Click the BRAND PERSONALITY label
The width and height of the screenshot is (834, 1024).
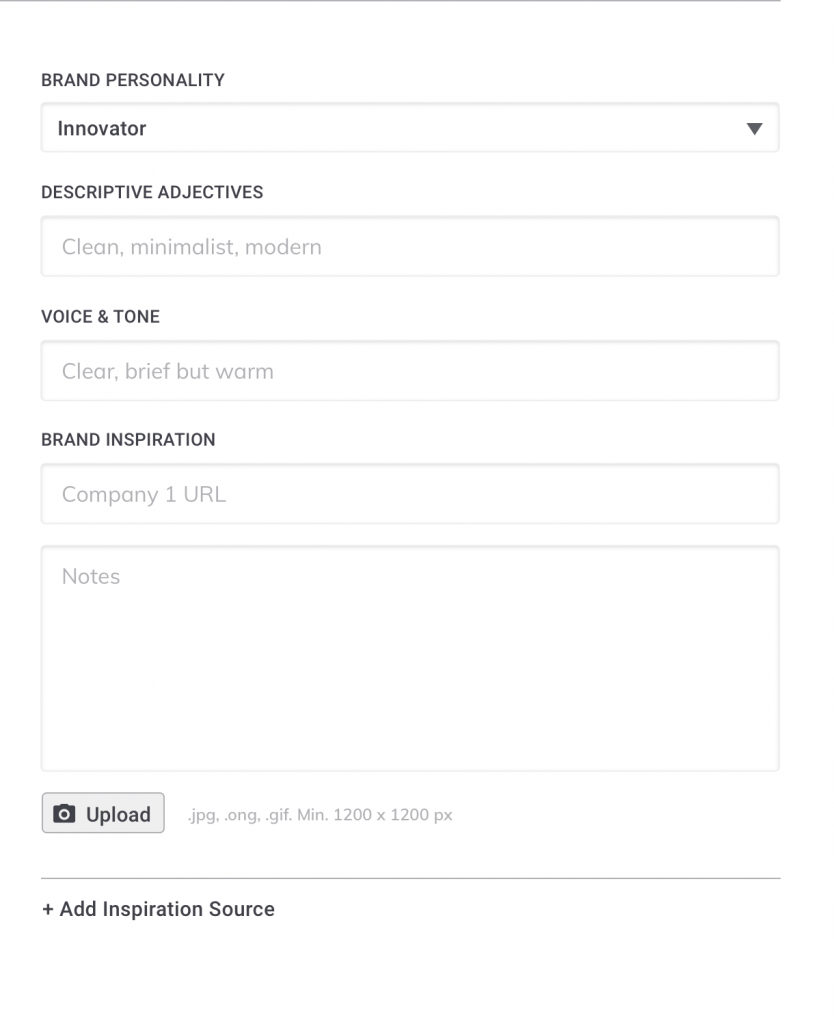133,80
